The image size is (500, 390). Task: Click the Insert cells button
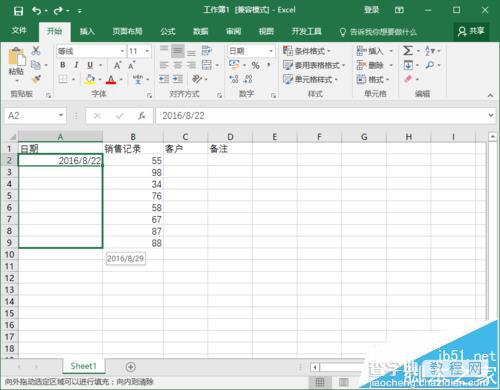pos(370,51)
